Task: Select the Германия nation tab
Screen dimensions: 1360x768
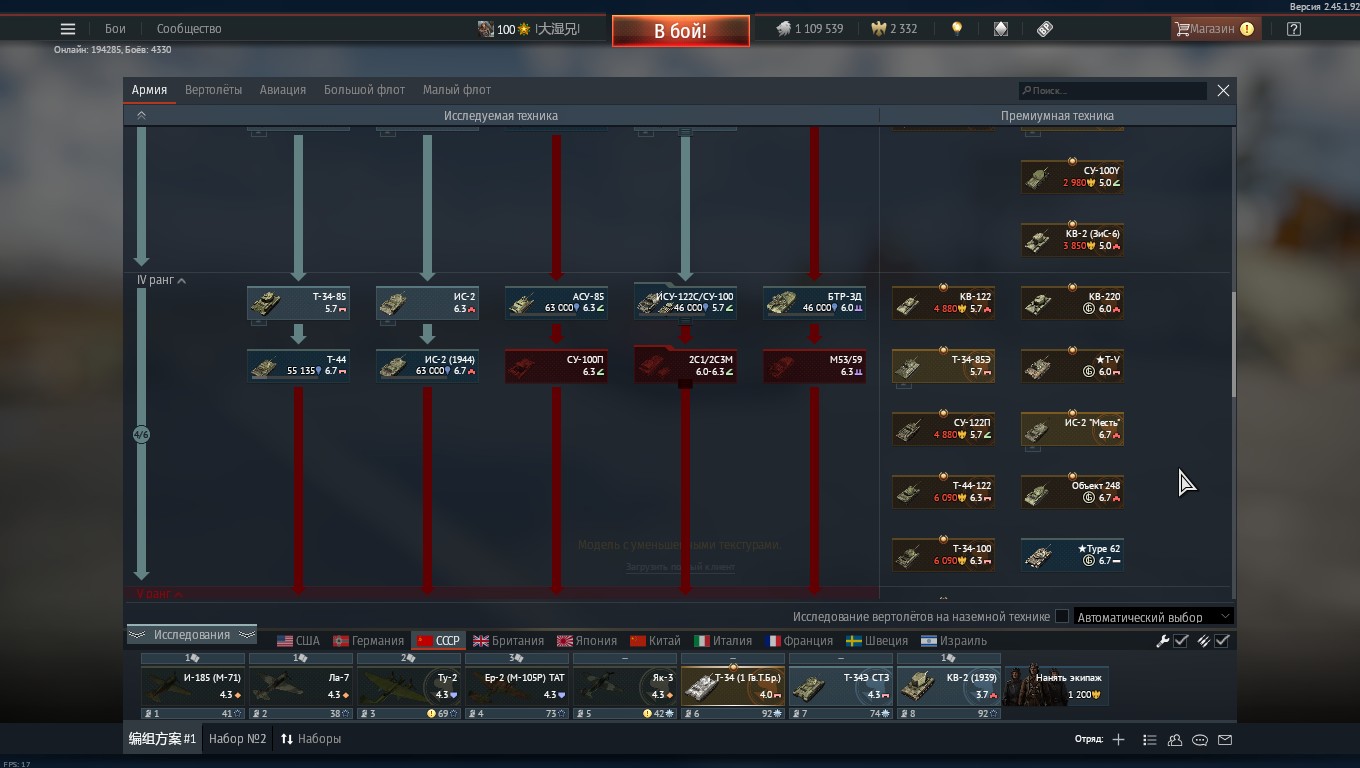Action: click(368, 641)
